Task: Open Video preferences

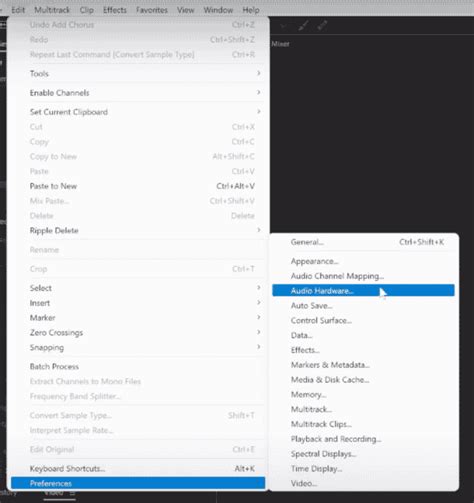Action: tap(363, 483)
